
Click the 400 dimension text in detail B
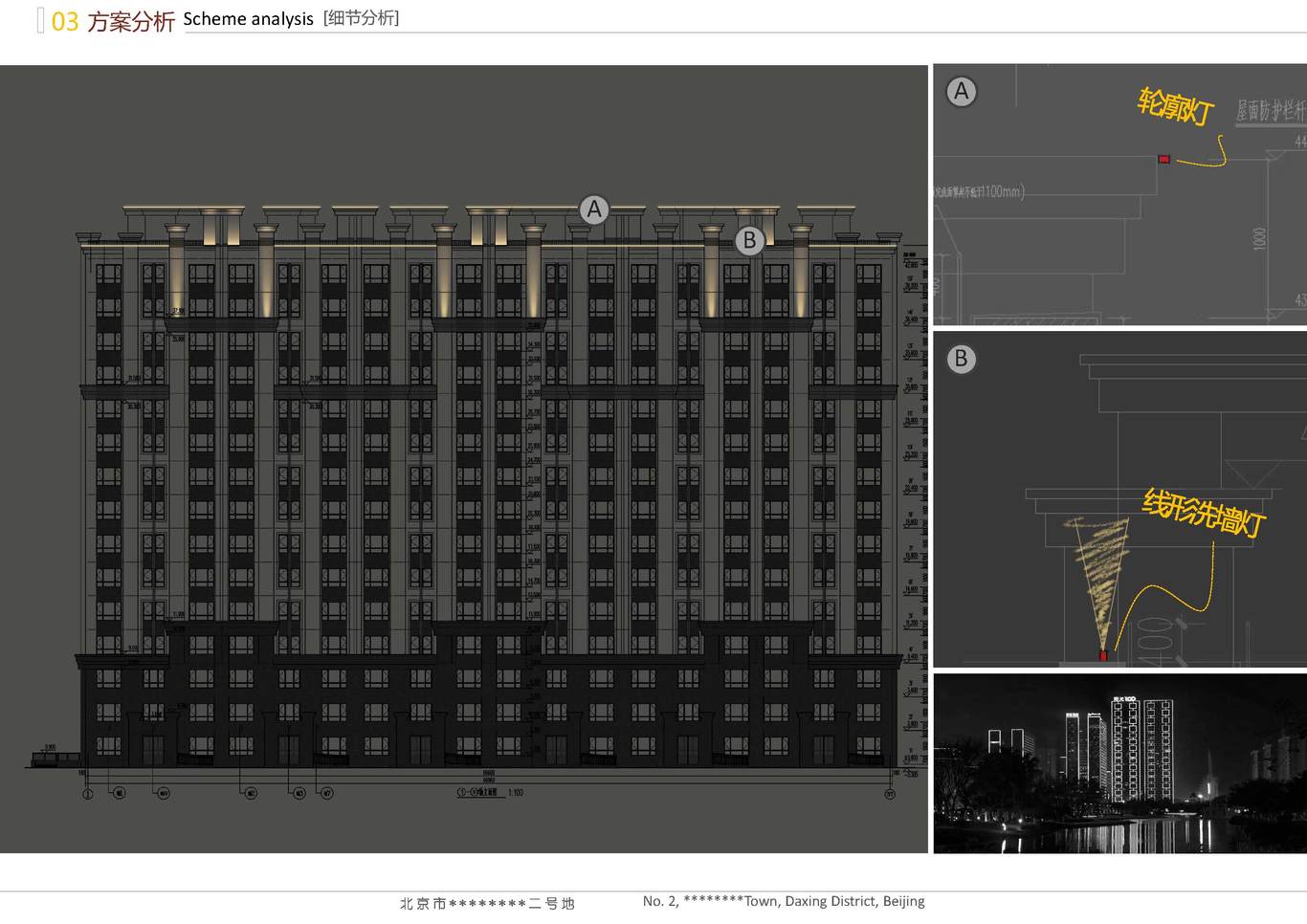(x=1155, y=640)
